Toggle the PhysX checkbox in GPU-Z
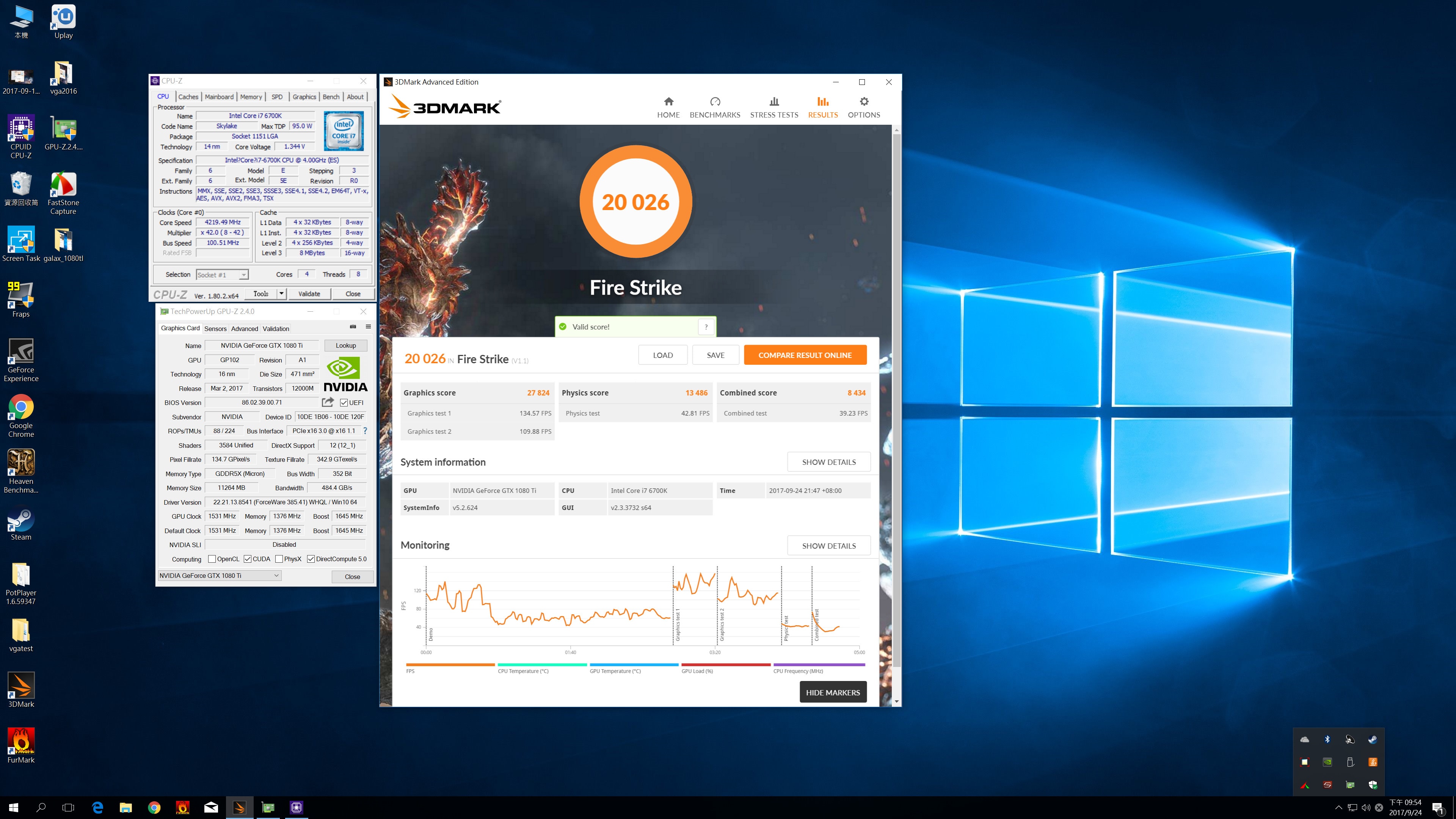 click(x=279, y=559)
